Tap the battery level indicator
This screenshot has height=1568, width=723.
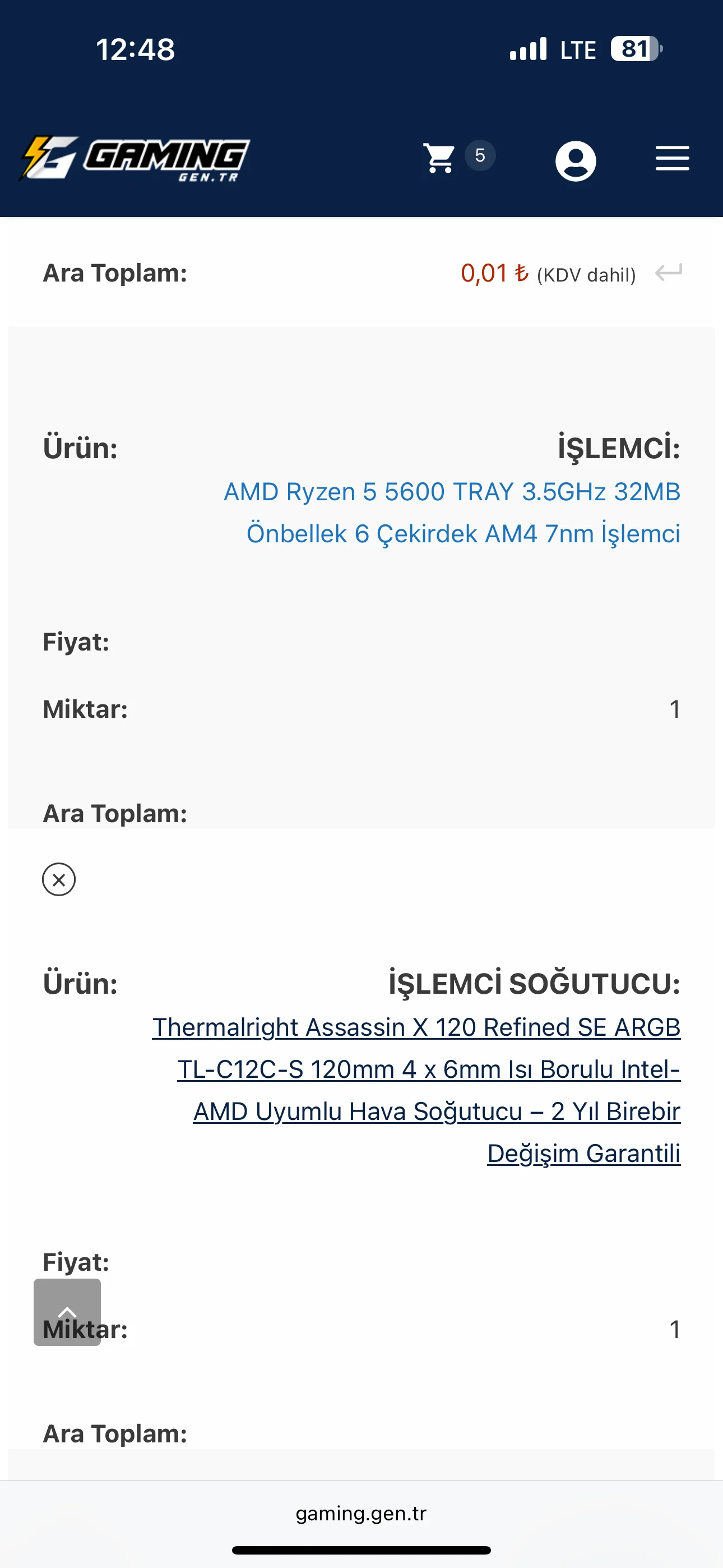point(636,49)
